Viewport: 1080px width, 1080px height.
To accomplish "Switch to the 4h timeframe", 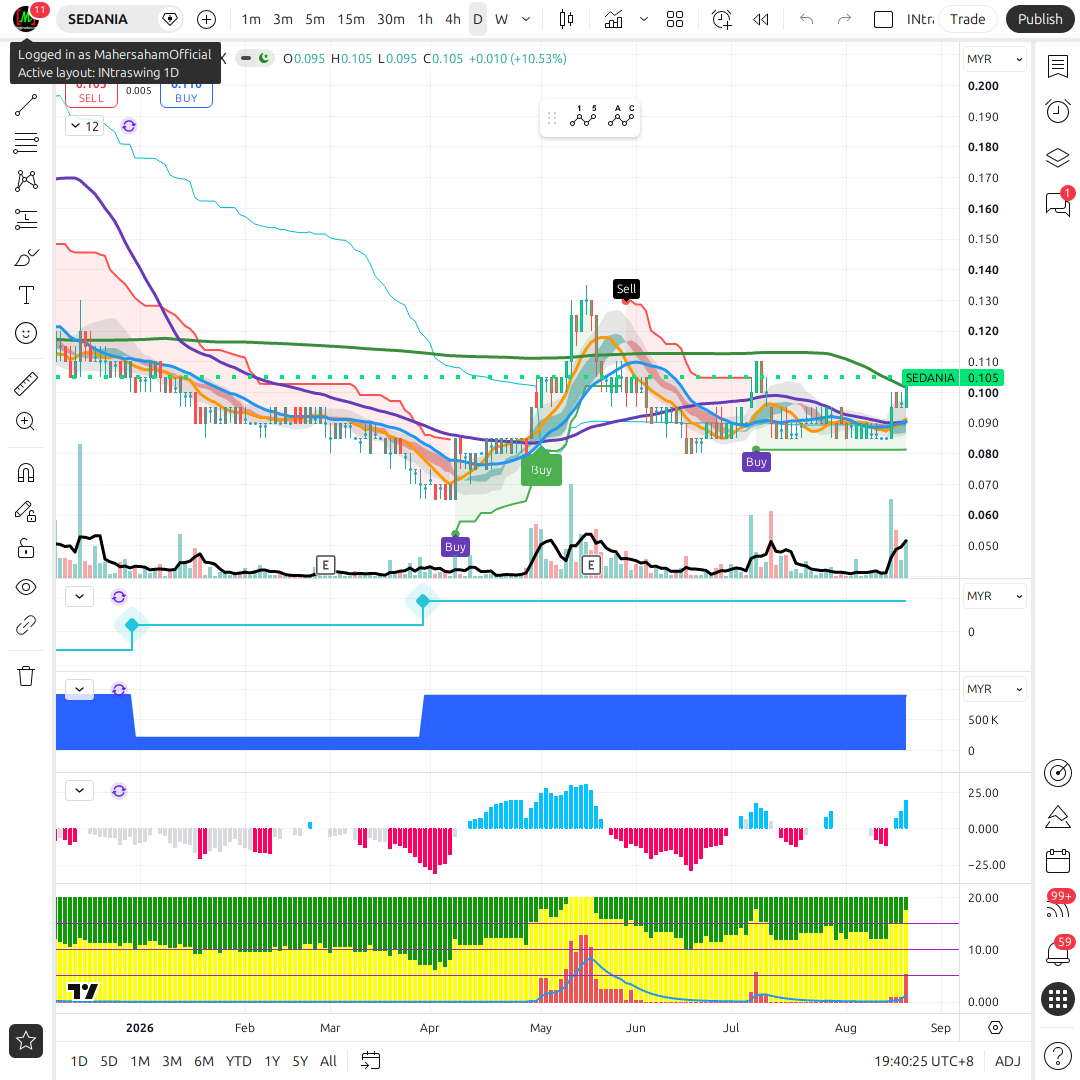I will click(x=453, y=19).
